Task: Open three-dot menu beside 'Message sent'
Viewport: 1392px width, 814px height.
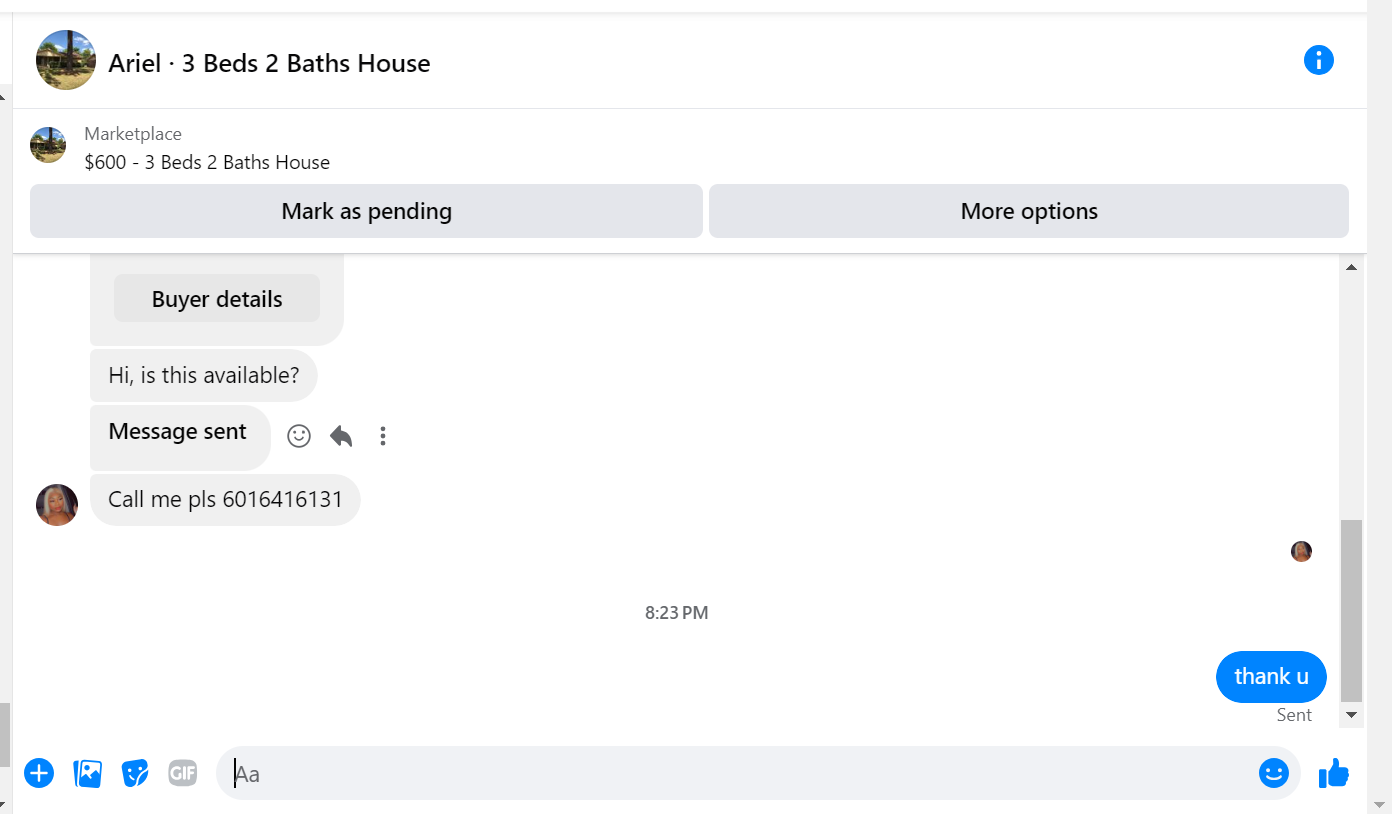Action: point(383,436)
